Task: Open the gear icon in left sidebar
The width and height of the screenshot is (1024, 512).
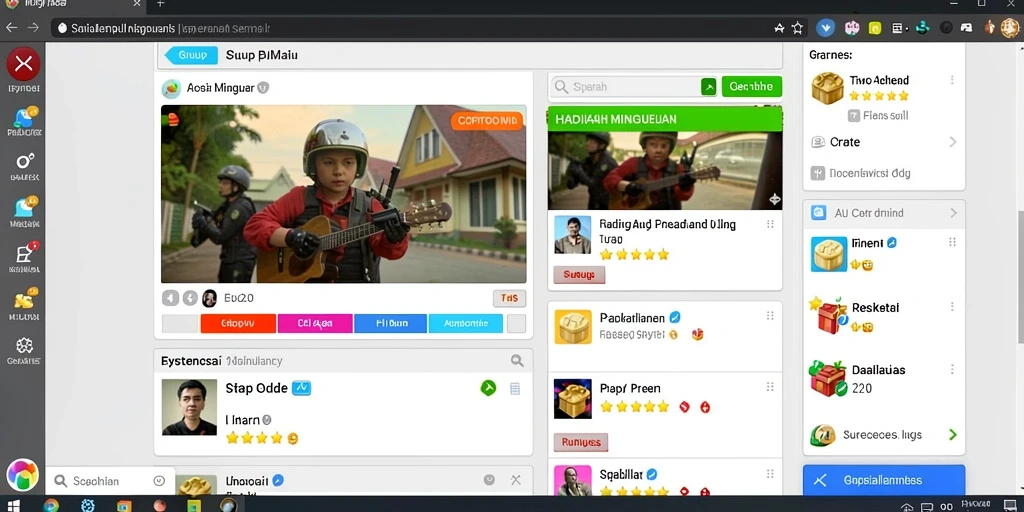Action: tap(24, 345)
